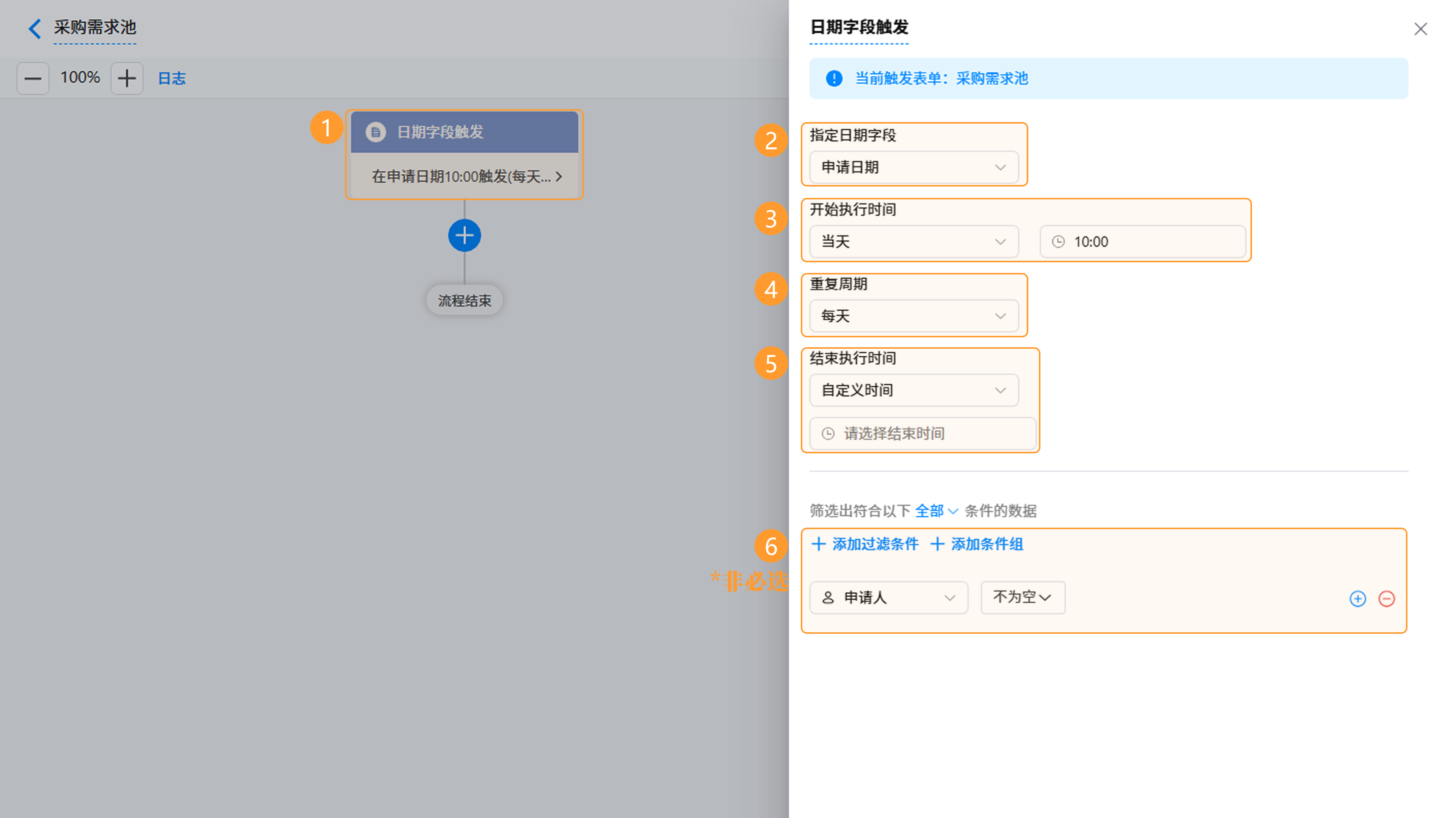Open the 不为空 operator dropdown
Viewport: 1456px width, 818px height.
point(1023,598)
